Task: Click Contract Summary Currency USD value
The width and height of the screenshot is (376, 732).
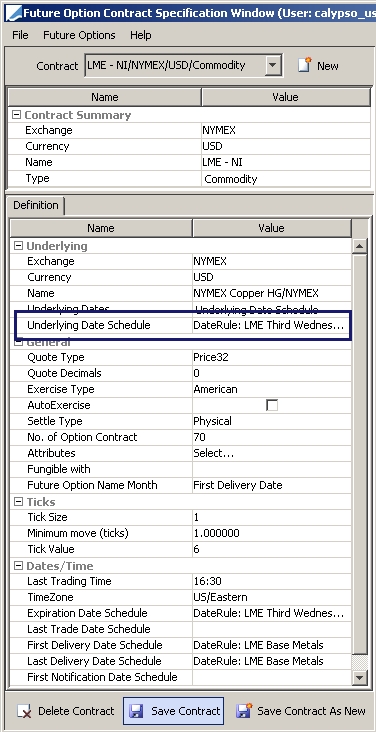Action: tap(285, 146)
